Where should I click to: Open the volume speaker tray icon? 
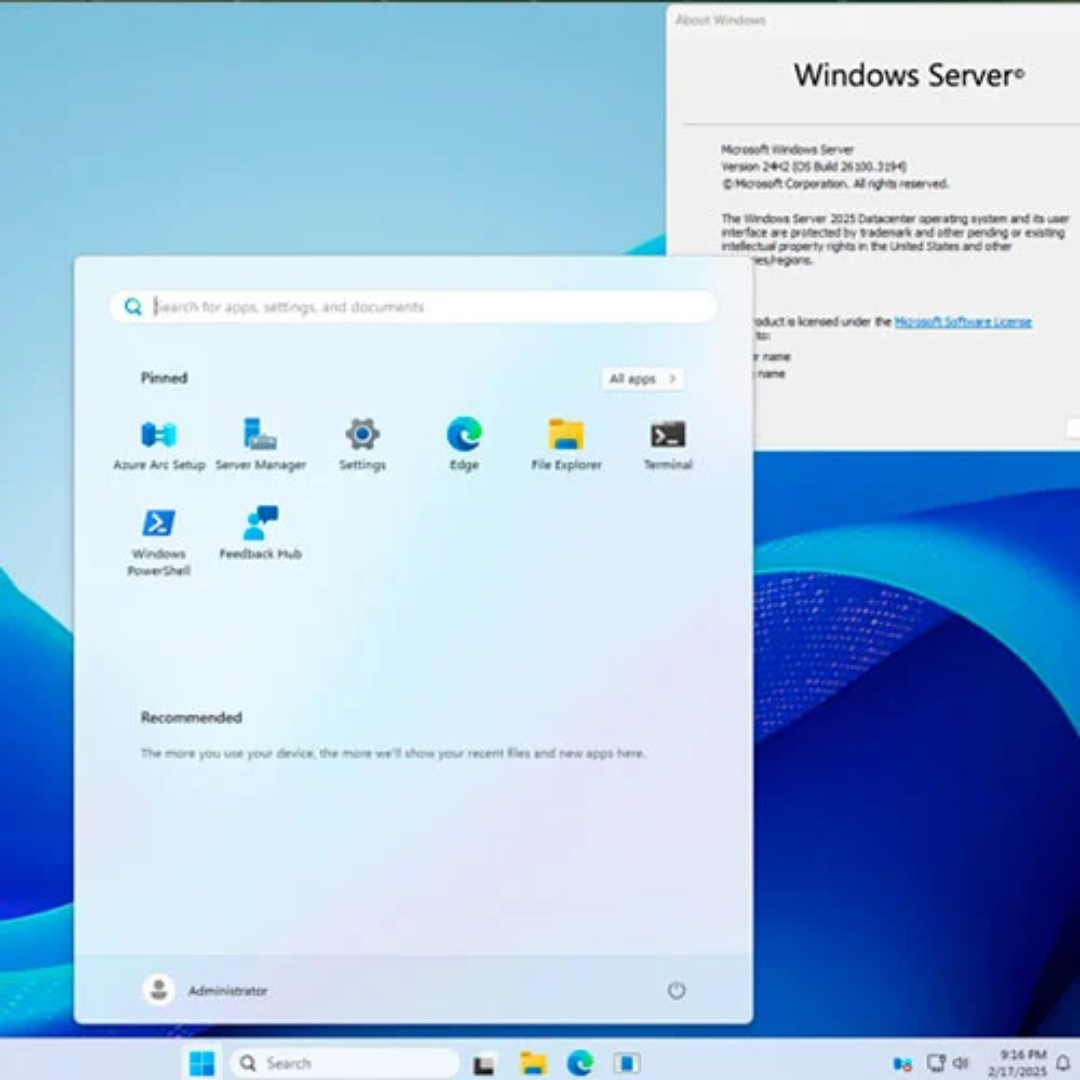click(x=961, y=1063)
